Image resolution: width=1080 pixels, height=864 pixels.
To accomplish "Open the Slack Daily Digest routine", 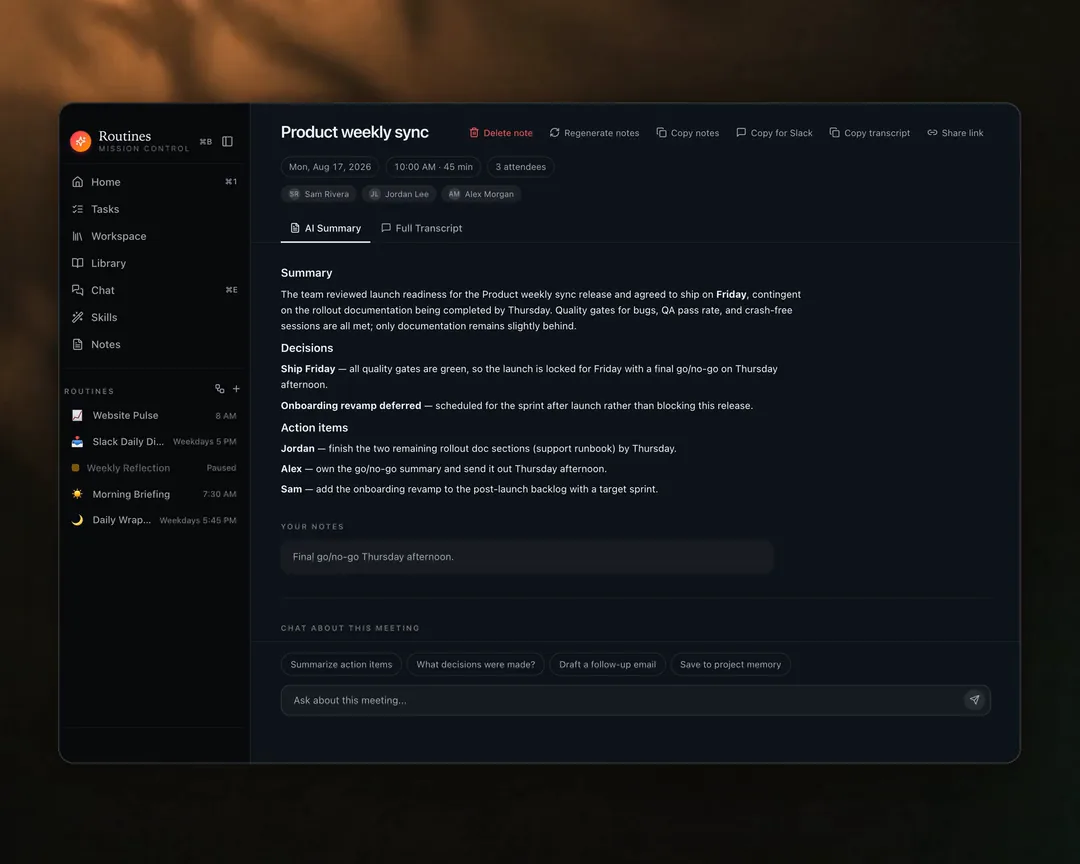I will 154,442.
